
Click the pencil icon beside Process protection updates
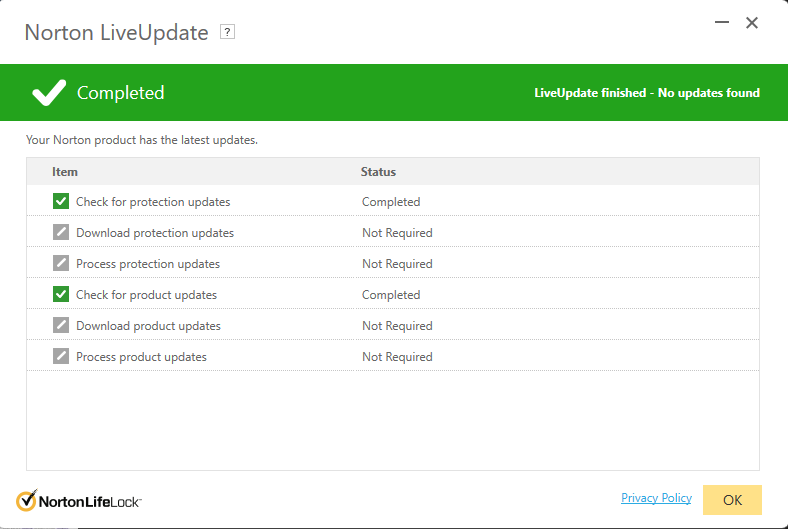61,264
